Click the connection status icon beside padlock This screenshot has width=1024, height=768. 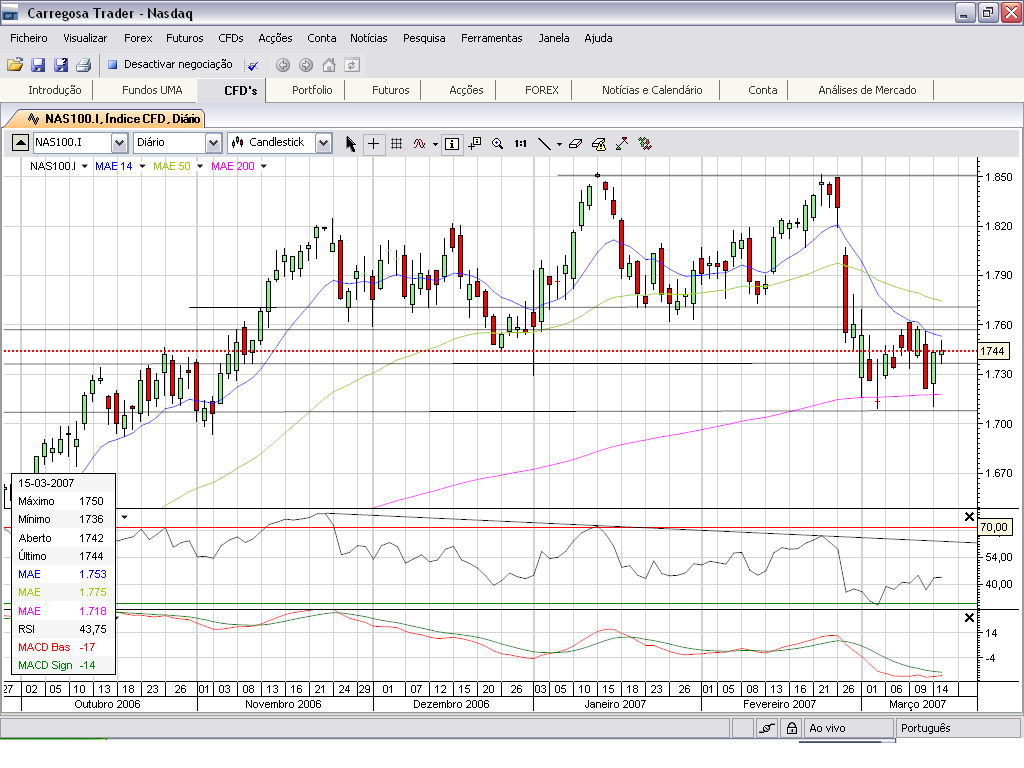(767, 728)
